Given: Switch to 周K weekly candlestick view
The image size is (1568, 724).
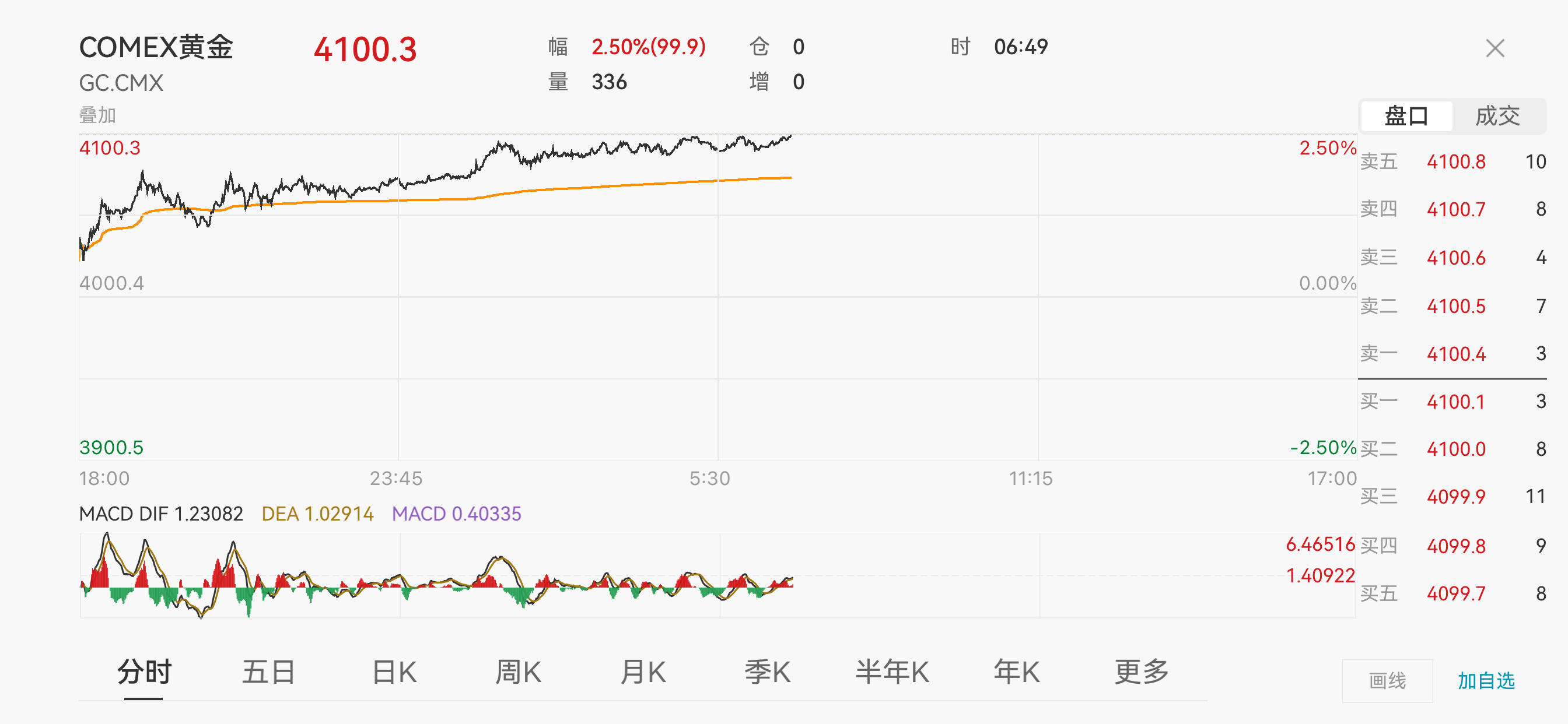Looking at the screenshot, I should tap(518, 672).
